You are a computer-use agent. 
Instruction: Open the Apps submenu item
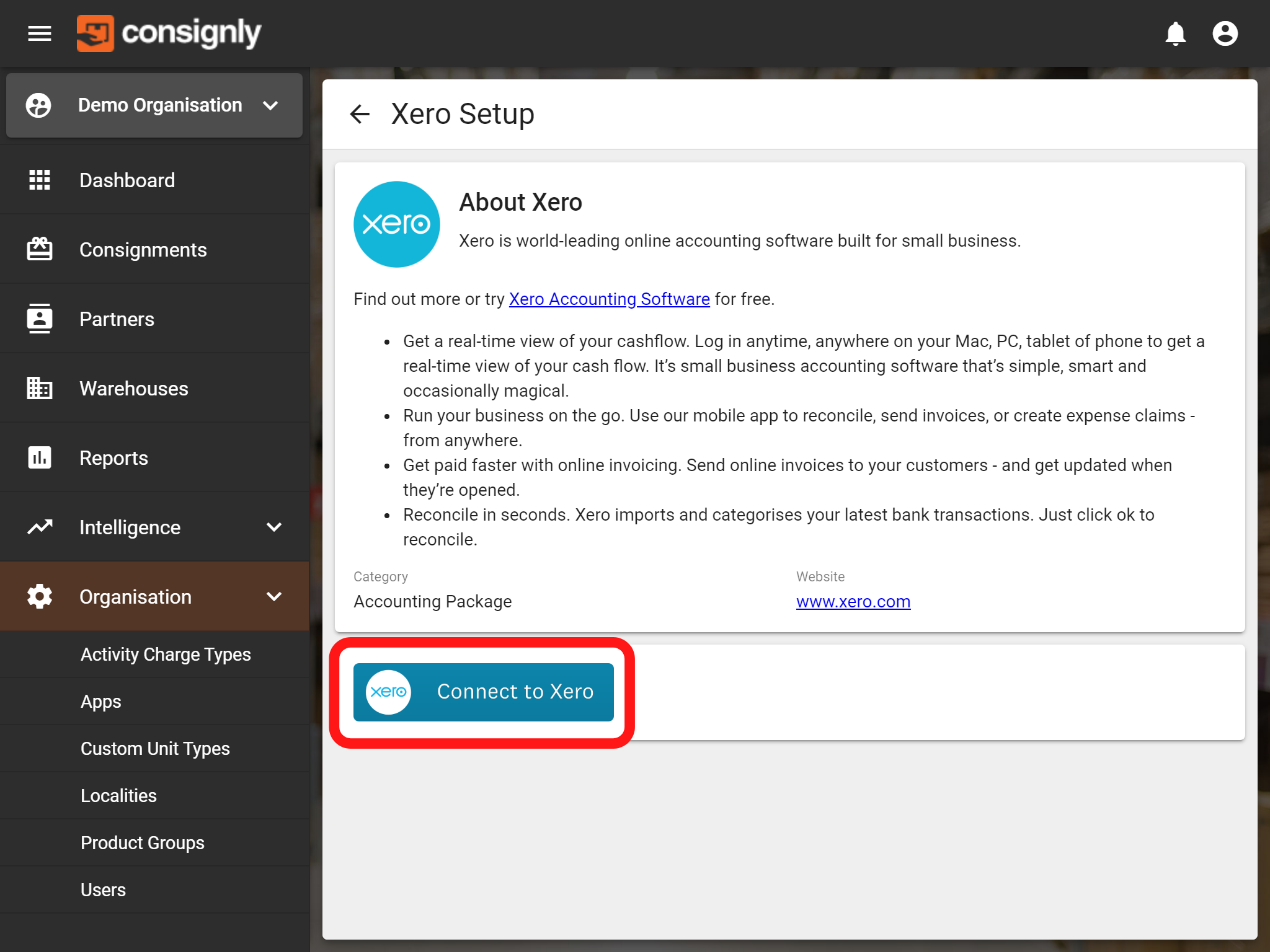click(154, 702)
